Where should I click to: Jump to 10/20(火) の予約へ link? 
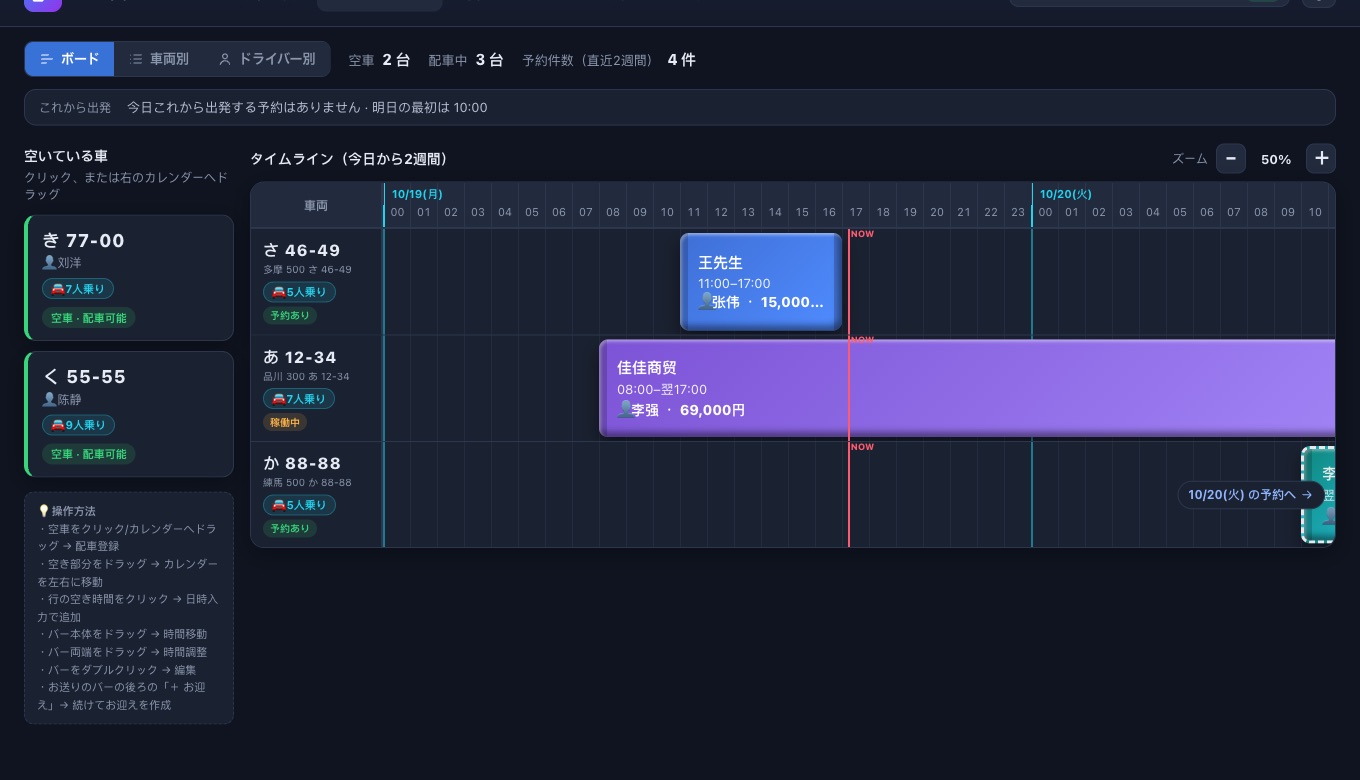1250,495
